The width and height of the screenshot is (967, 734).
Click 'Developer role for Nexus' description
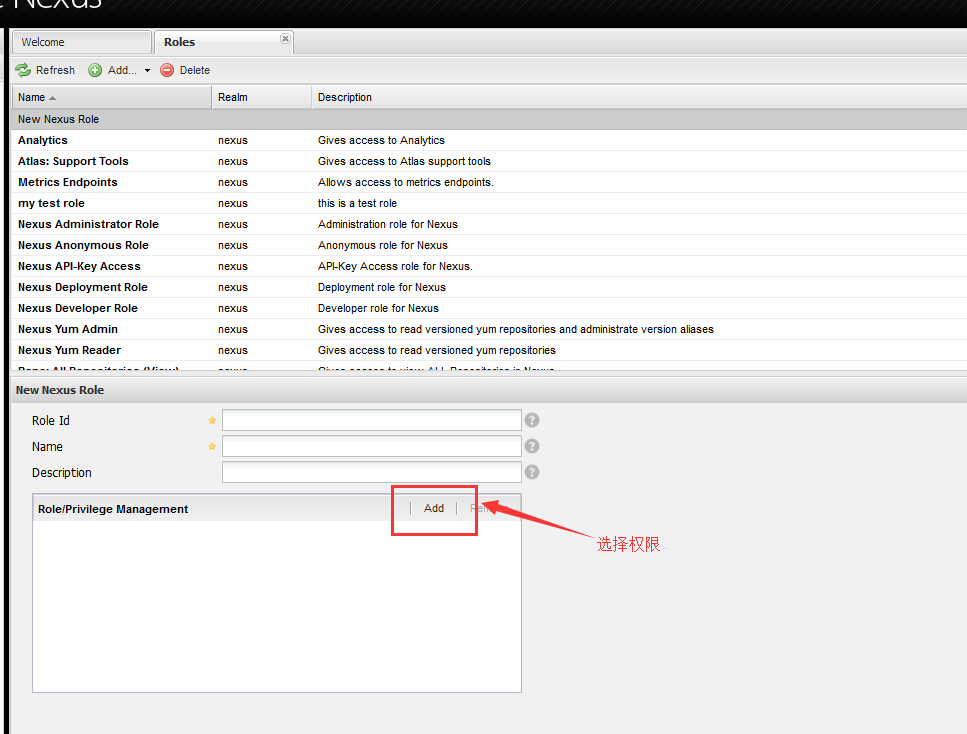(378, 308)
